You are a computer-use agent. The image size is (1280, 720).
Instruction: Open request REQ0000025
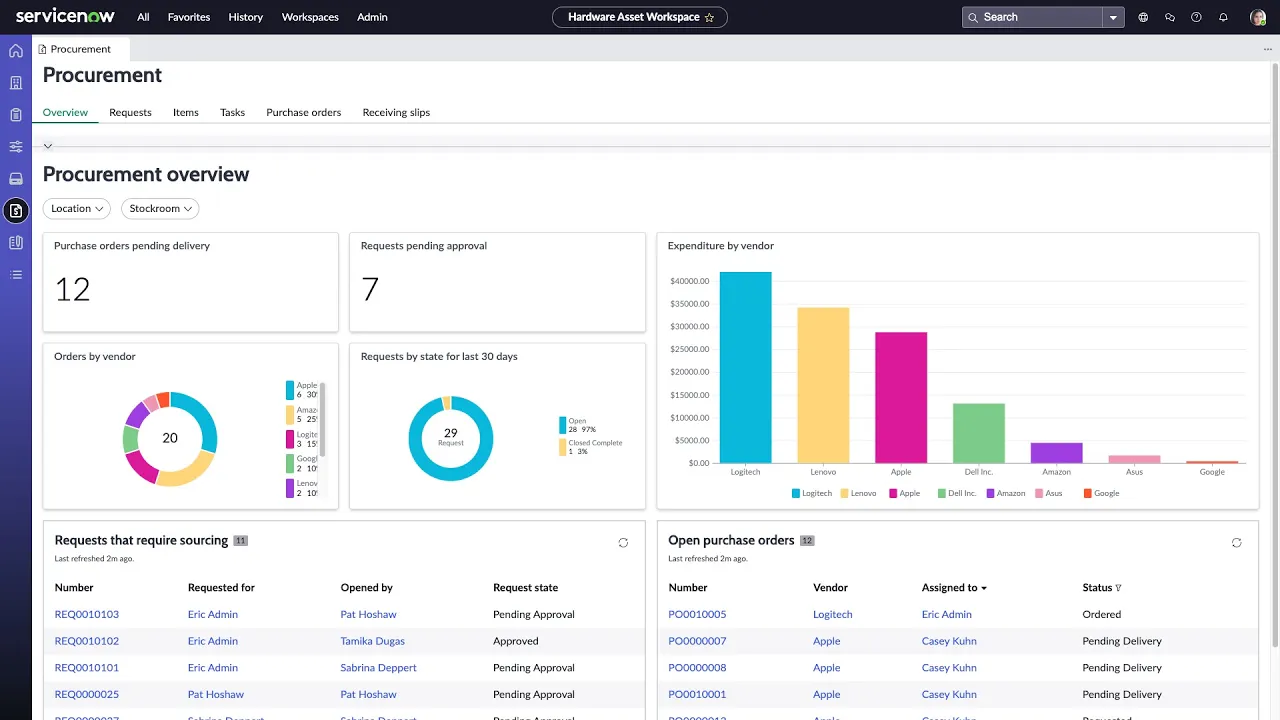tap(87, 694)
